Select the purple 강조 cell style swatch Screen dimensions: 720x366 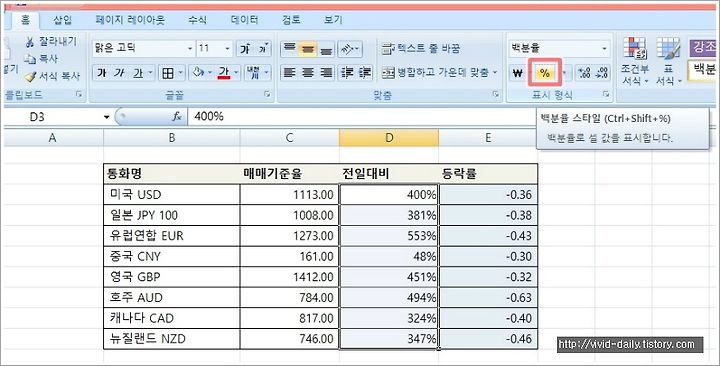coord(704,48)
